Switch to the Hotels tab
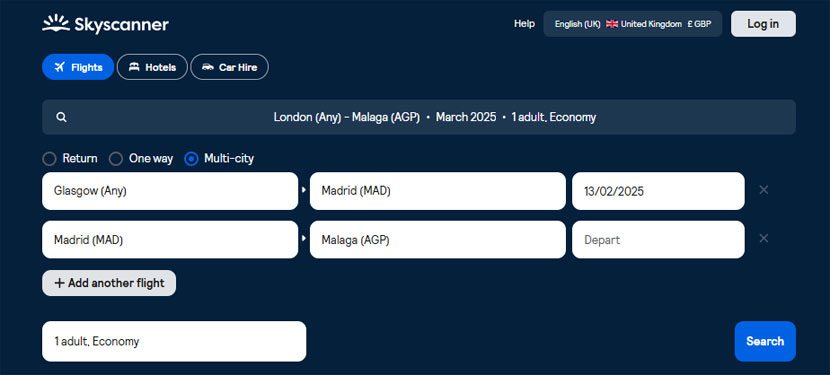The width and height of the screenshot is (830, 375). tap(152, 67)
